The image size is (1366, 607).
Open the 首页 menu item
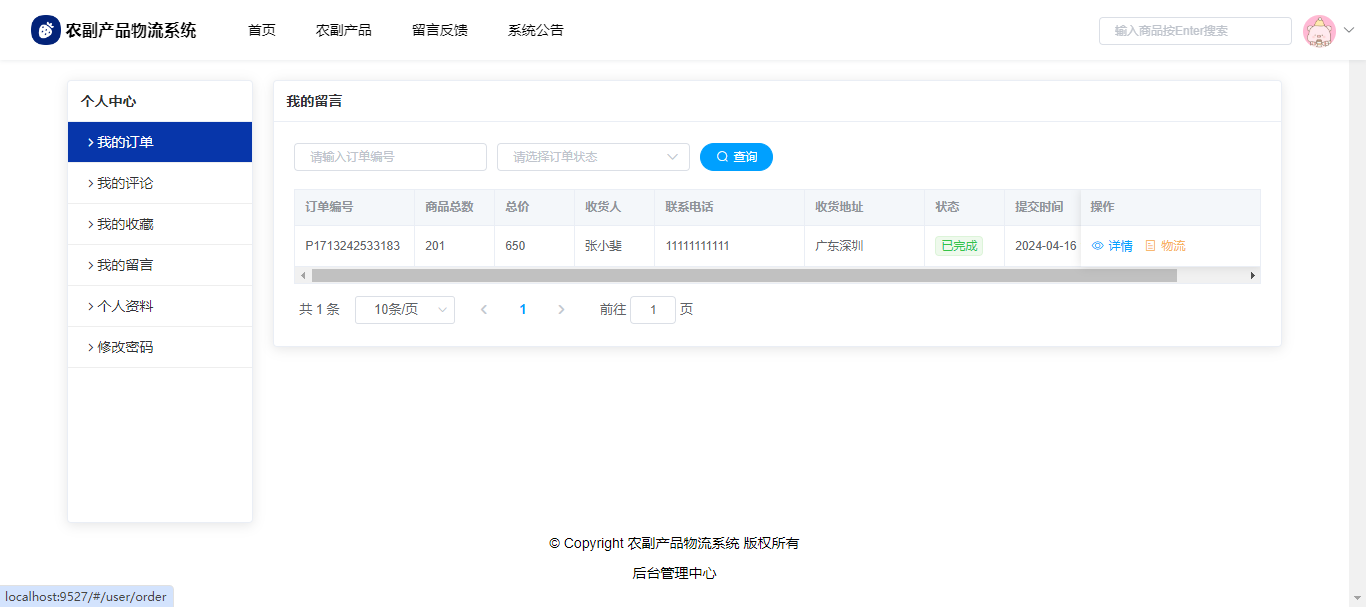[x=262, y=30]
